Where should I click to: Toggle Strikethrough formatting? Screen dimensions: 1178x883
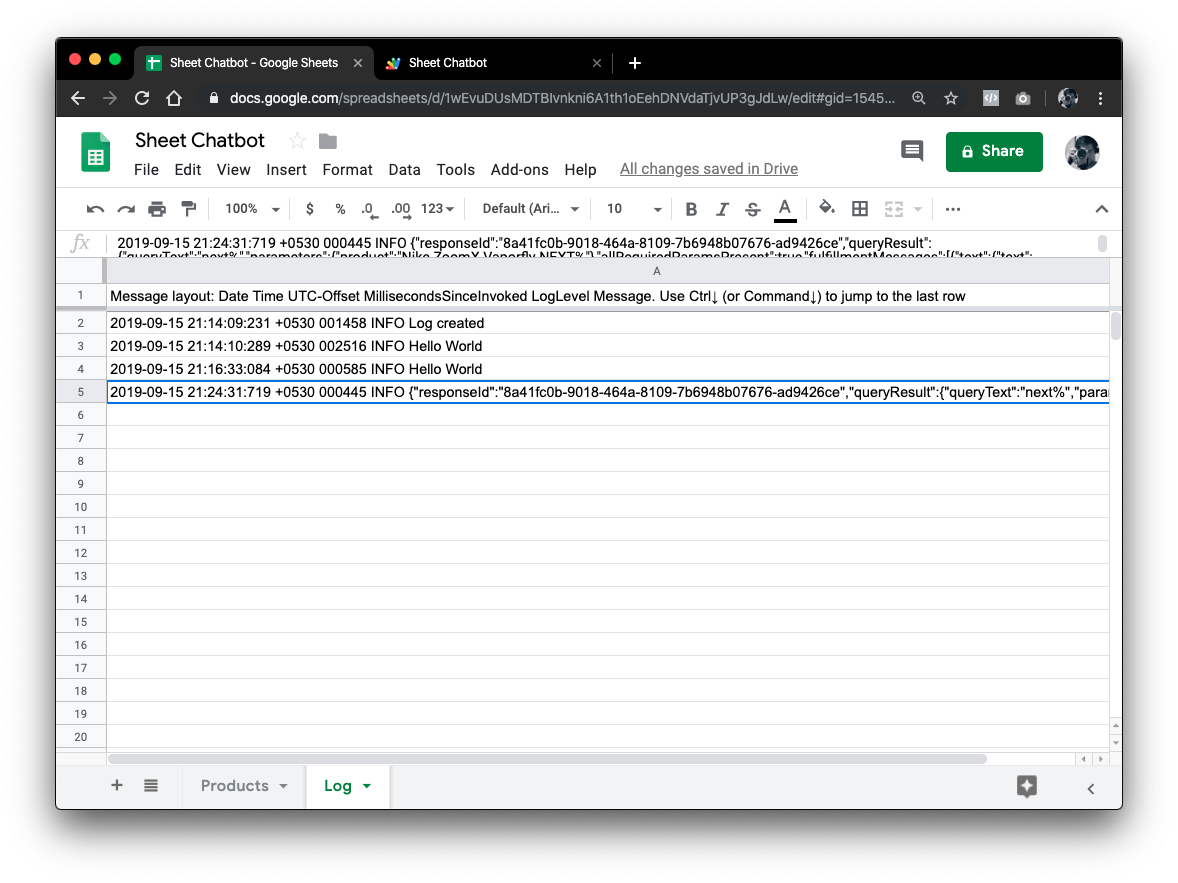pyautogui.click(x=753, y=209)
